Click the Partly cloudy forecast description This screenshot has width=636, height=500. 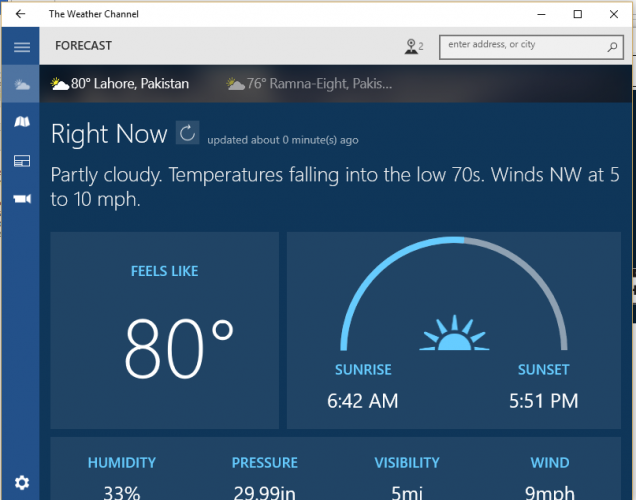point(335,187)
